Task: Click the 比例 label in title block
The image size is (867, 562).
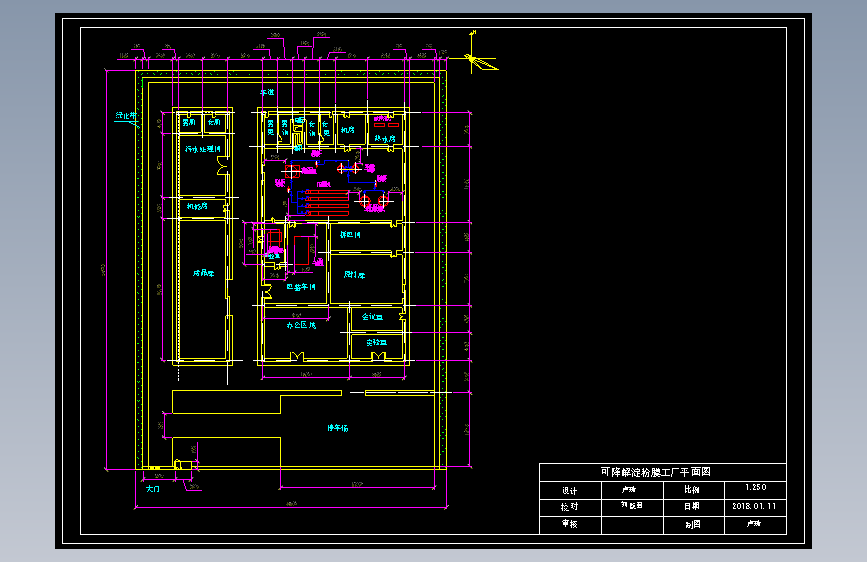Action: tap(692, 490)
